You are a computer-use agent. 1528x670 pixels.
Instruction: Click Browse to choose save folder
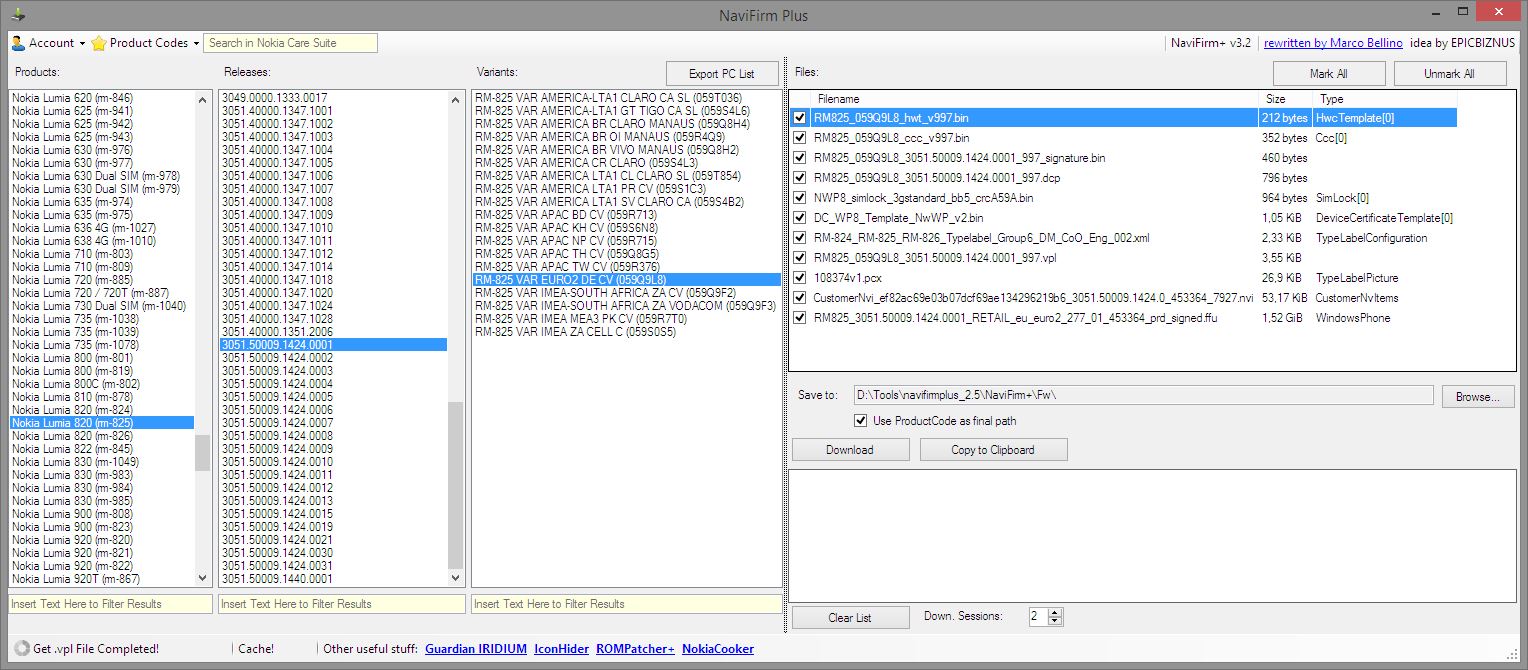click(1478, 397)
